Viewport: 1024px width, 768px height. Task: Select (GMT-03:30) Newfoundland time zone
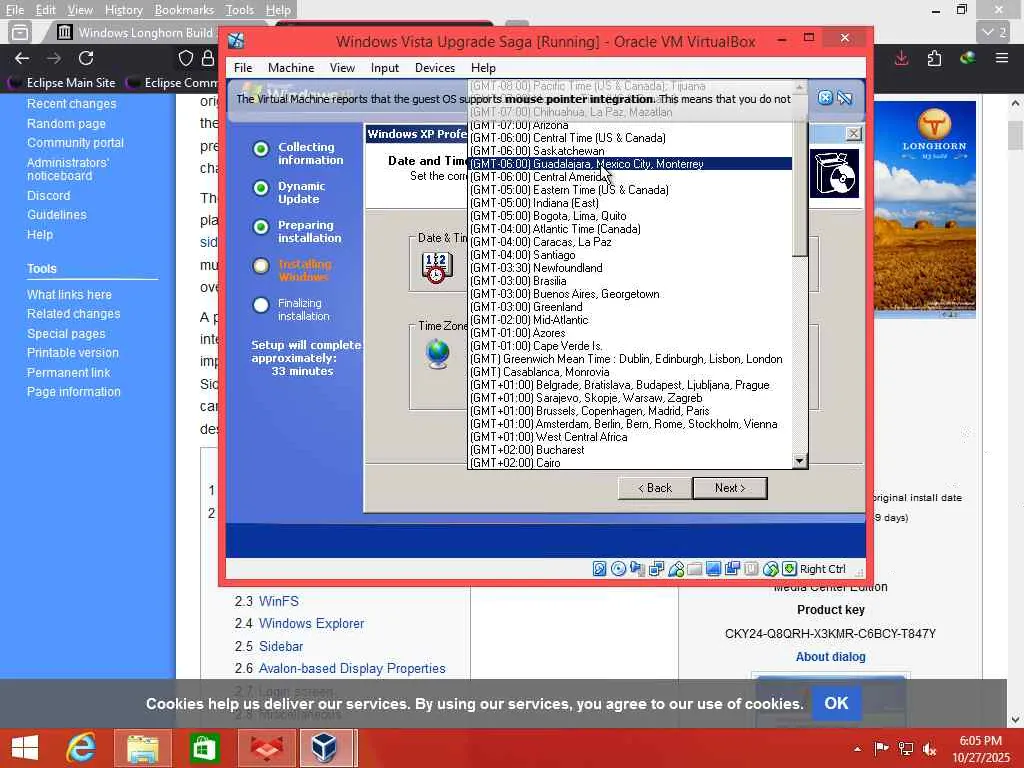631,268
